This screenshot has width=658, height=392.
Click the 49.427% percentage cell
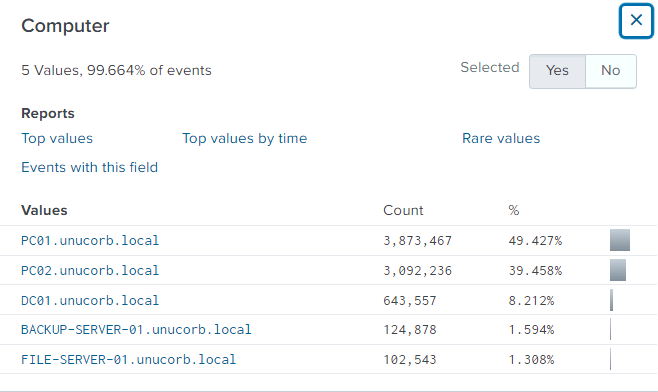click(535, 240)
